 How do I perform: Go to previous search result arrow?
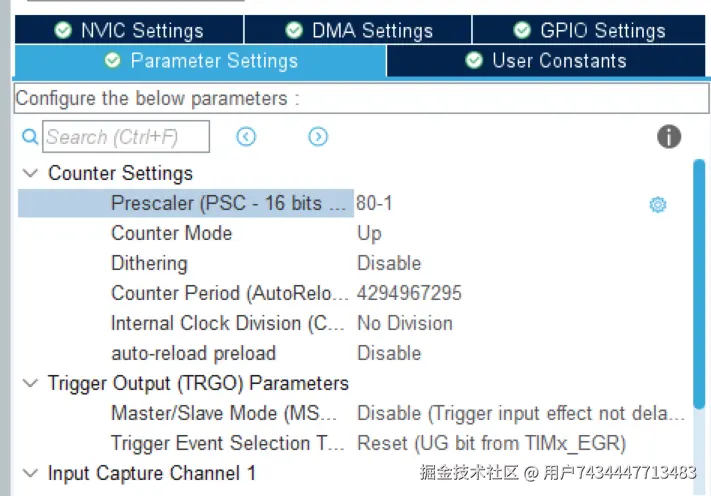coord(246,137)
